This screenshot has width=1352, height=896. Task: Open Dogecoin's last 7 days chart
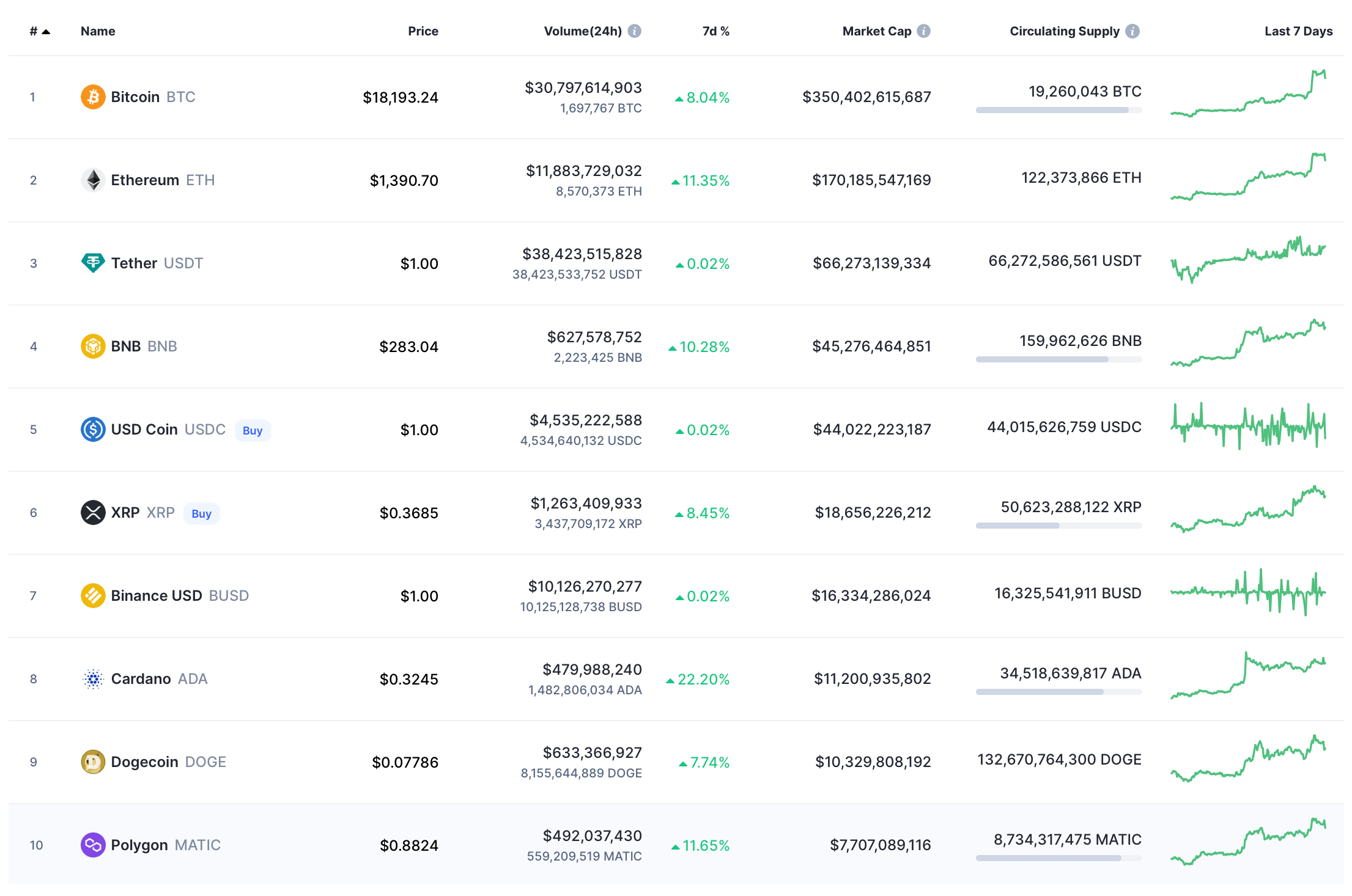pyautogui.click(x=1248, y=758)
